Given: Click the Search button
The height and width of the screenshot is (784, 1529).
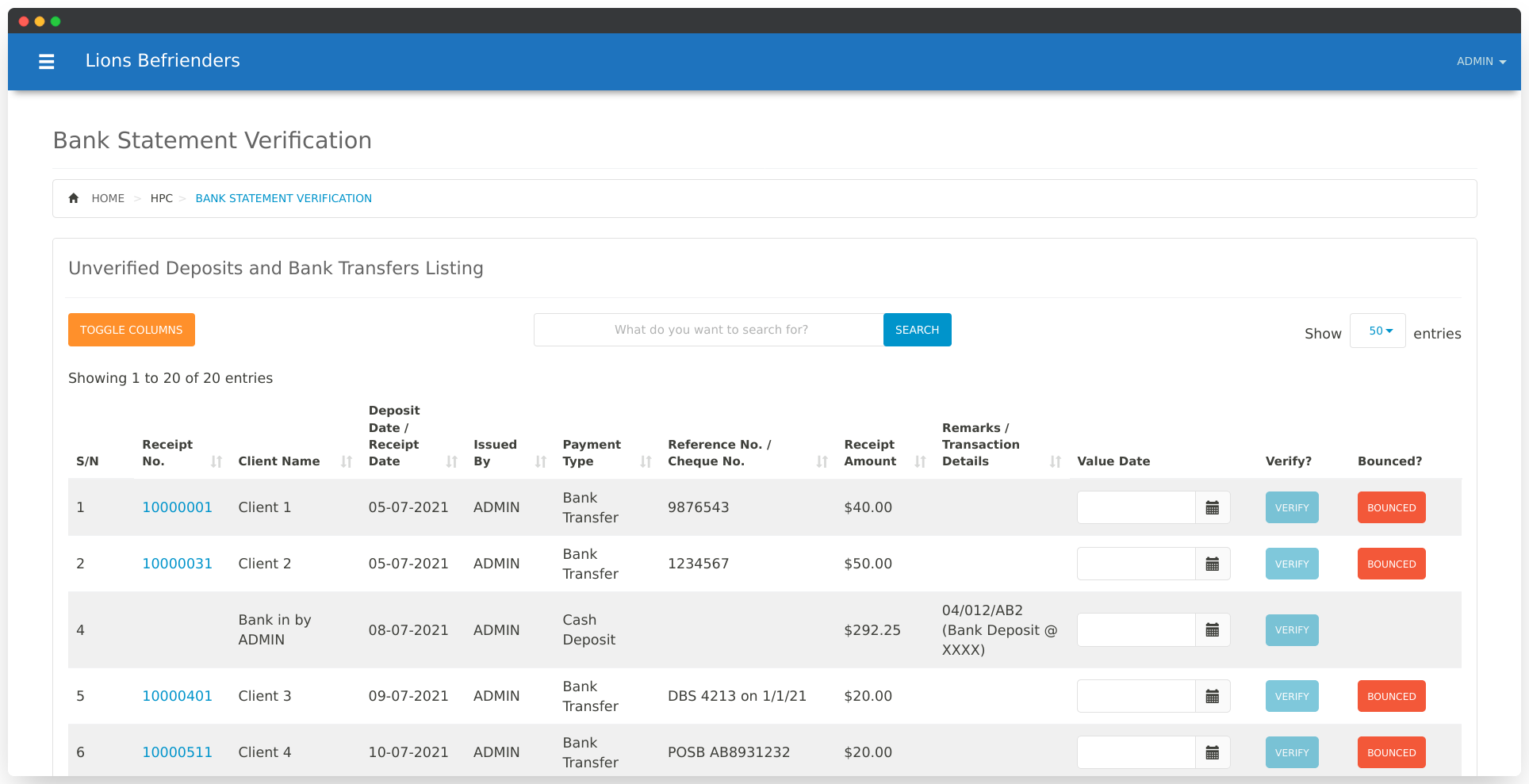Looking at the screenshot, I should (x=917, y=330).
